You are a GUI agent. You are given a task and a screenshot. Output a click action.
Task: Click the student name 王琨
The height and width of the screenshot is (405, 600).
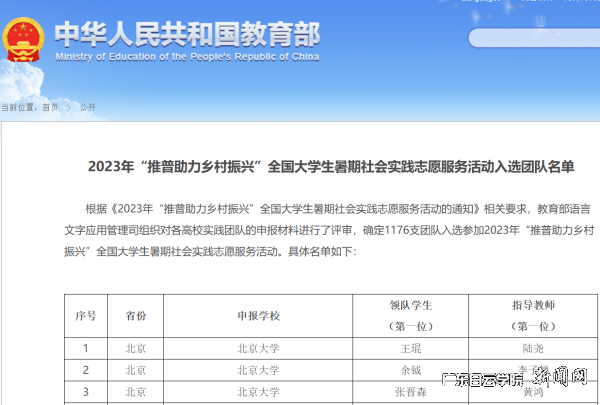click(411, 349)
